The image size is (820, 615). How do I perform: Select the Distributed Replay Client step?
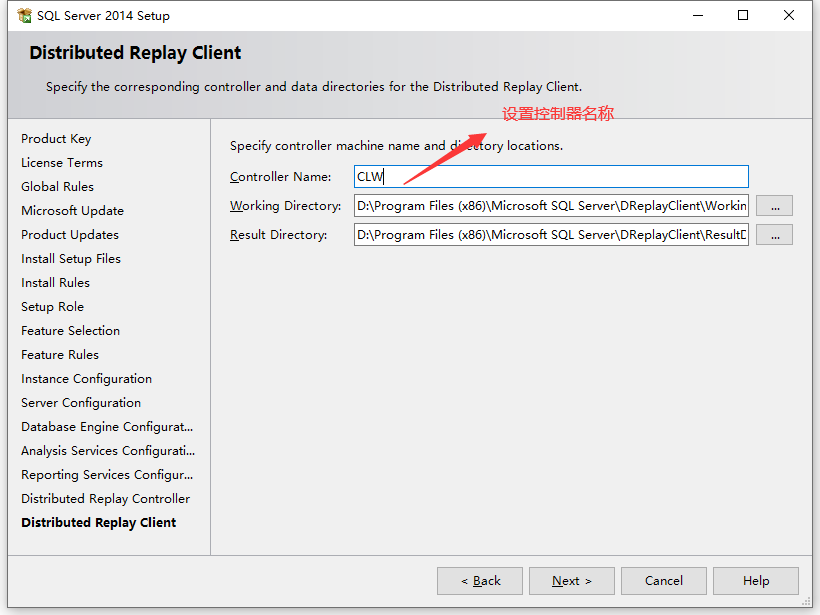tap(99, 523)
